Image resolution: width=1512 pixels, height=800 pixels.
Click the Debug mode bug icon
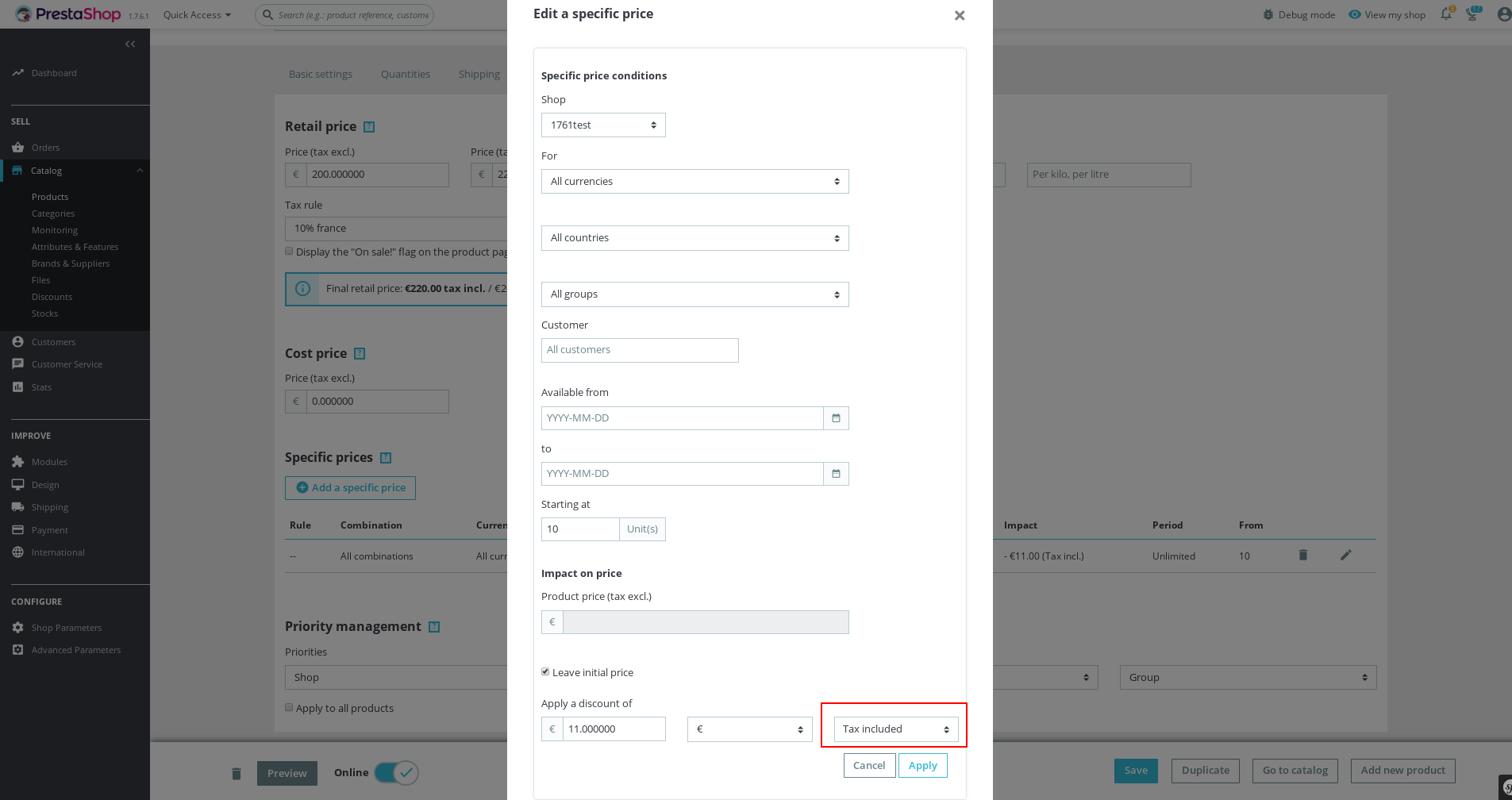coord(1268,15)
